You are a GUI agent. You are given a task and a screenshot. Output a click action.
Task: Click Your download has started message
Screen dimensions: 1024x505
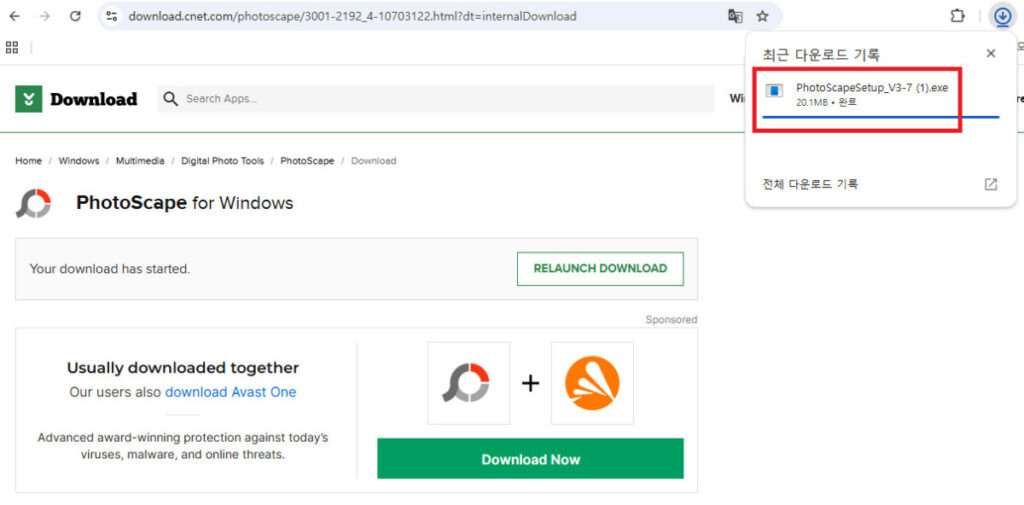coord(110,269)
